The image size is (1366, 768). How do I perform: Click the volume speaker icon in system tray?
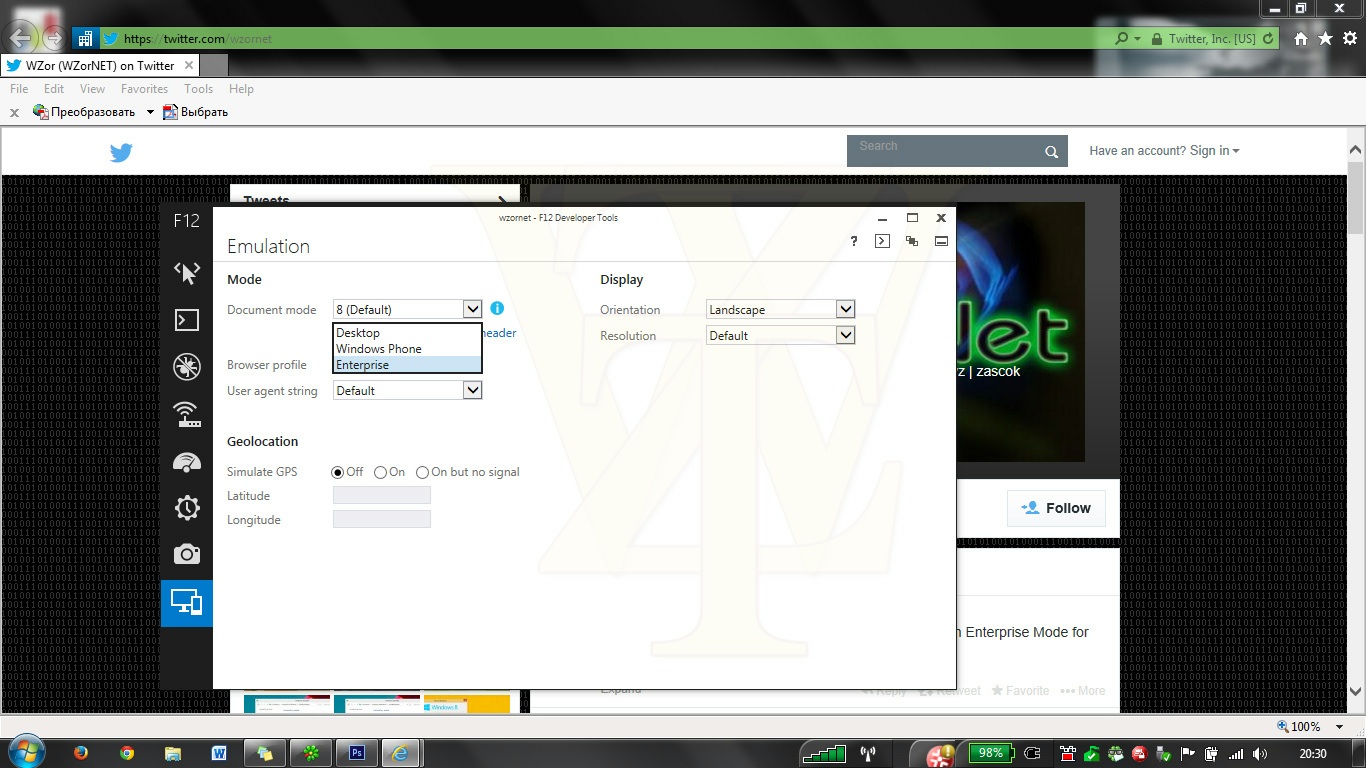[x=1260, y=754]
